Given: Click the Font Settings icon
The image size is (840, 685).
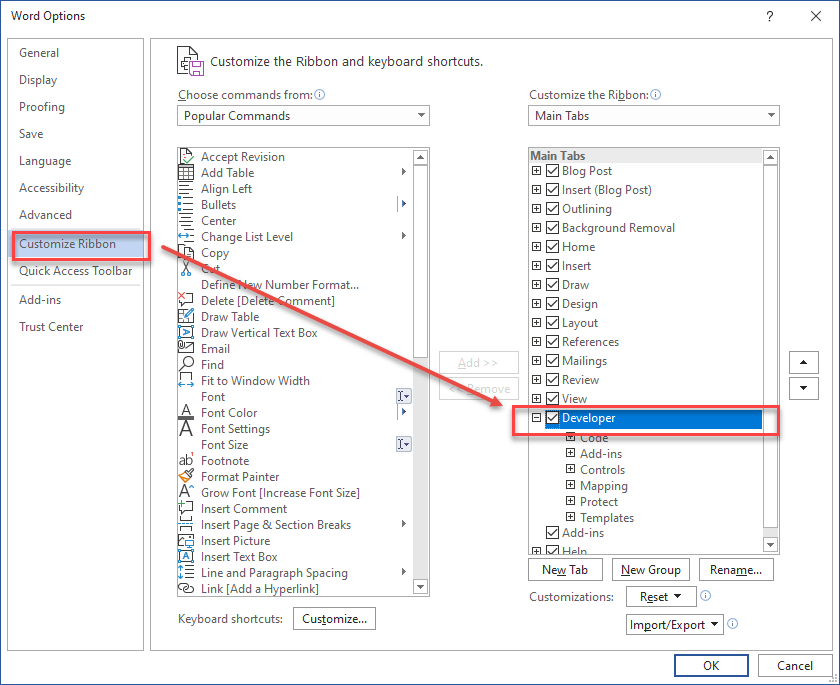Looking at the screenshot, I should click(186, 428).
